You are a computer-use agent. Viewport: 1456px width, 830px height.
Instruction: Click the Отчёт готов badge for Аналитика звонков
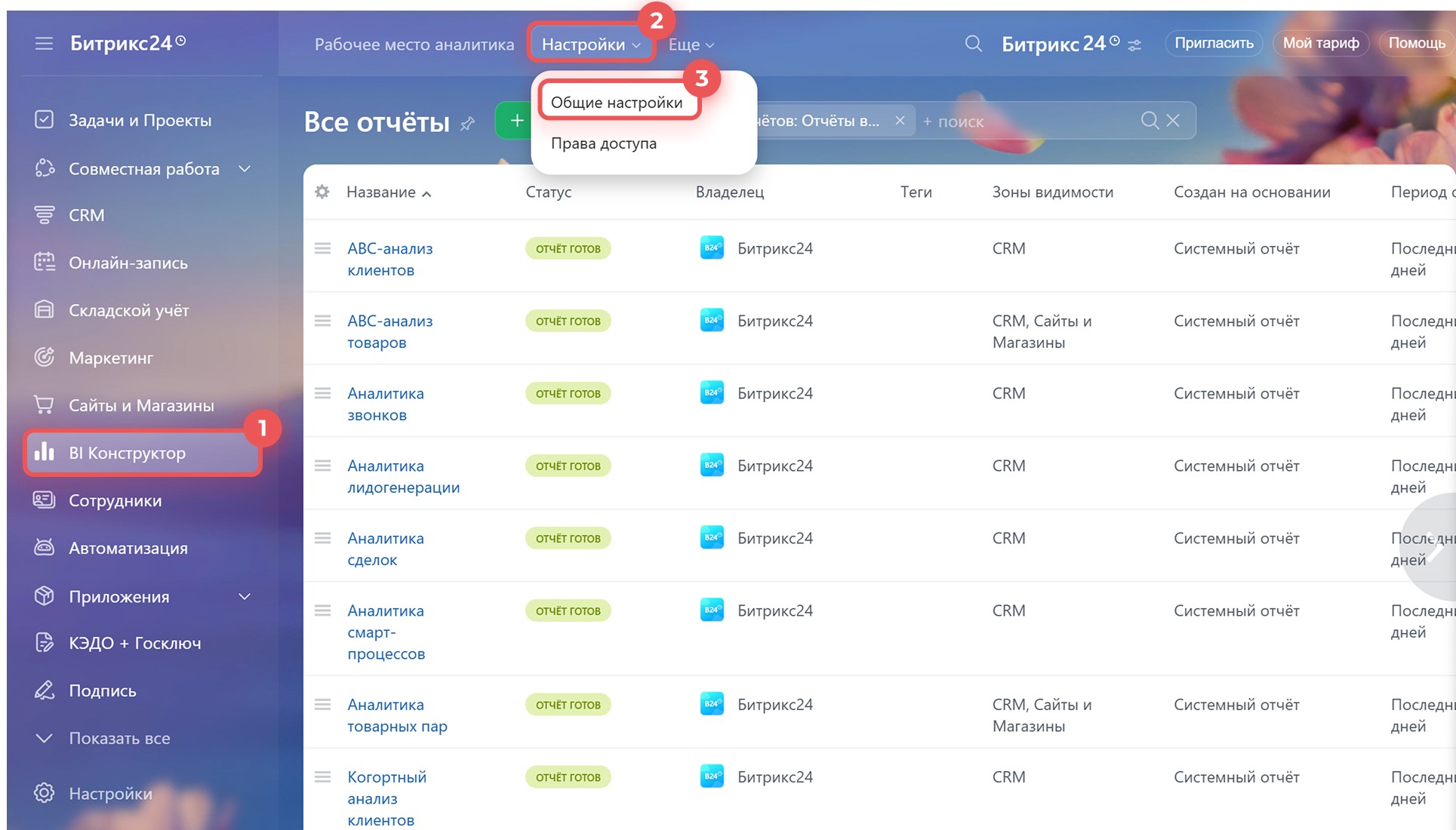click(568, 393)
